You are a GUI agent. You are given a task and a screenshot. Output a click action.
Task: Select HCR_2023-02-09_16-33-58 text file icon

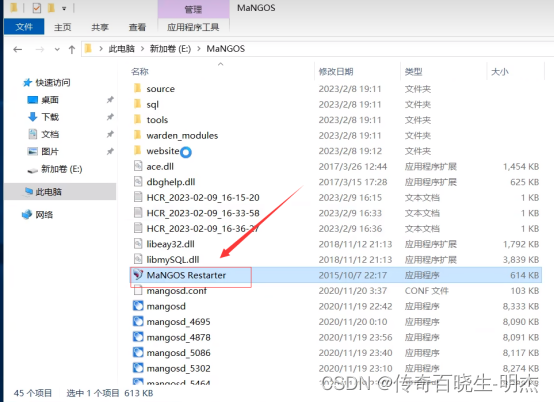tap(138, 212)
